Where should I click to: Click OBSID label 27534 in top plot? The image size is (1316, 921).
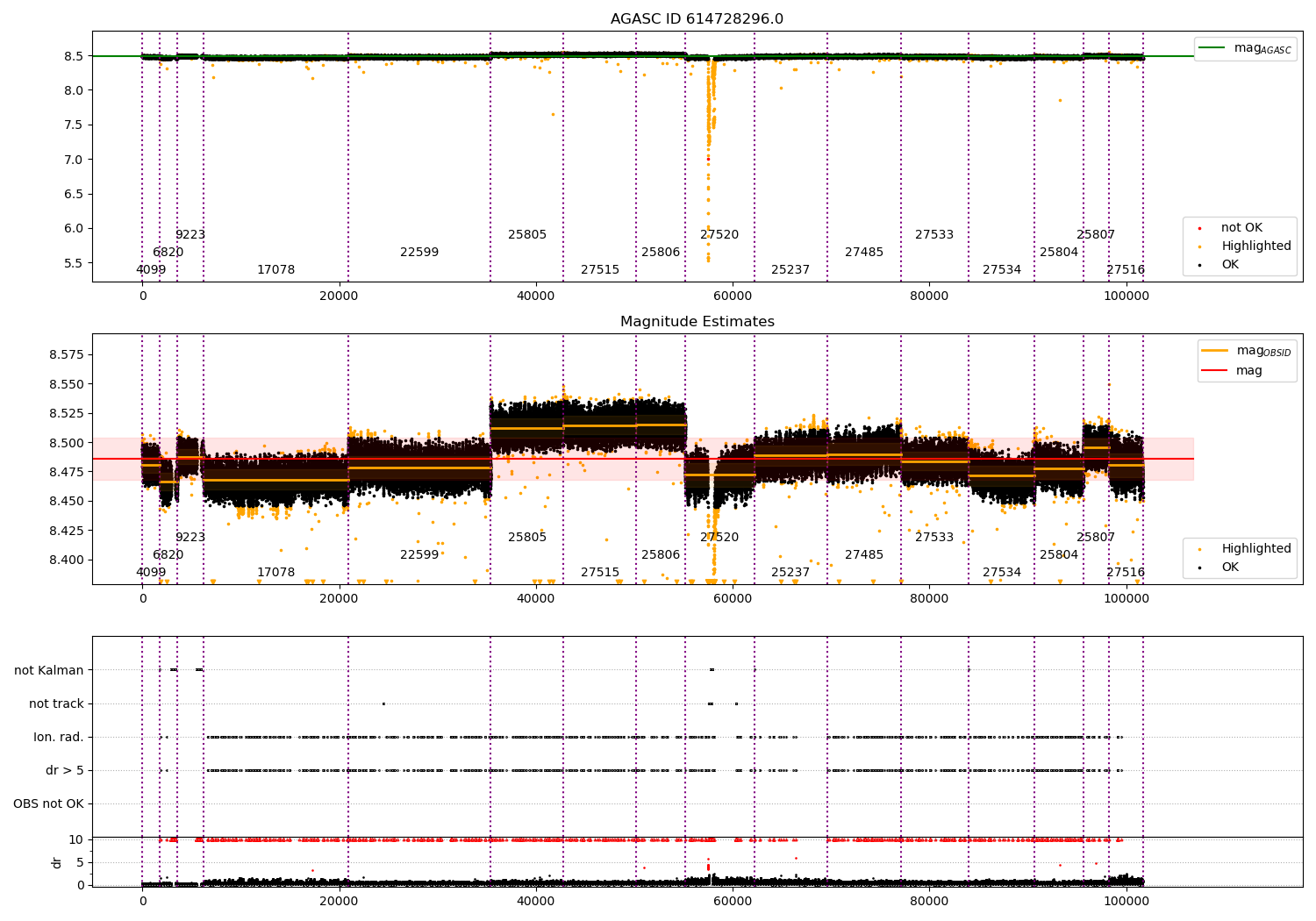(x=1002, y=270)
